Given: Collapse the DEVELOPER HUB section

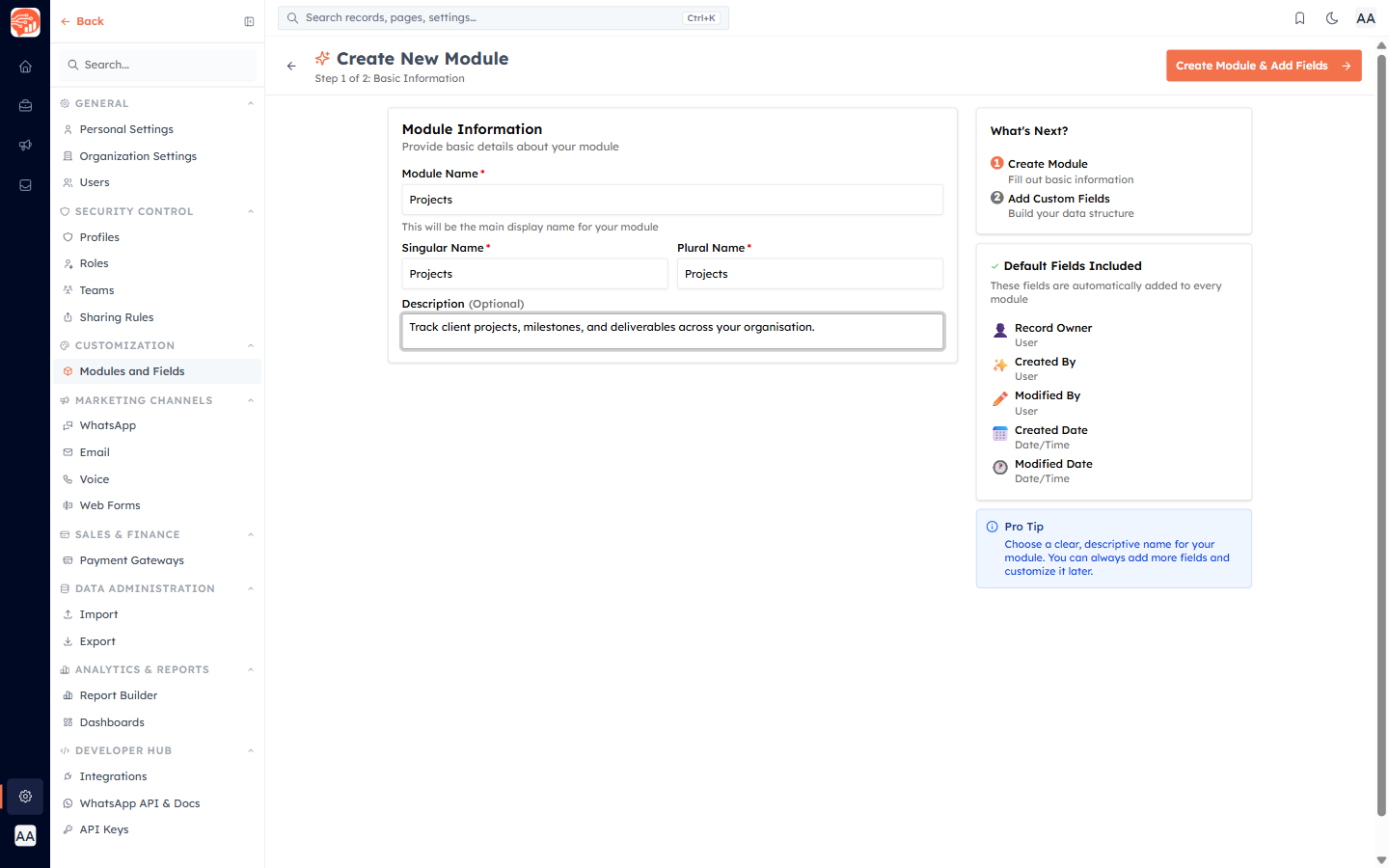Looking at the screenshot, I should pos(251,750).
